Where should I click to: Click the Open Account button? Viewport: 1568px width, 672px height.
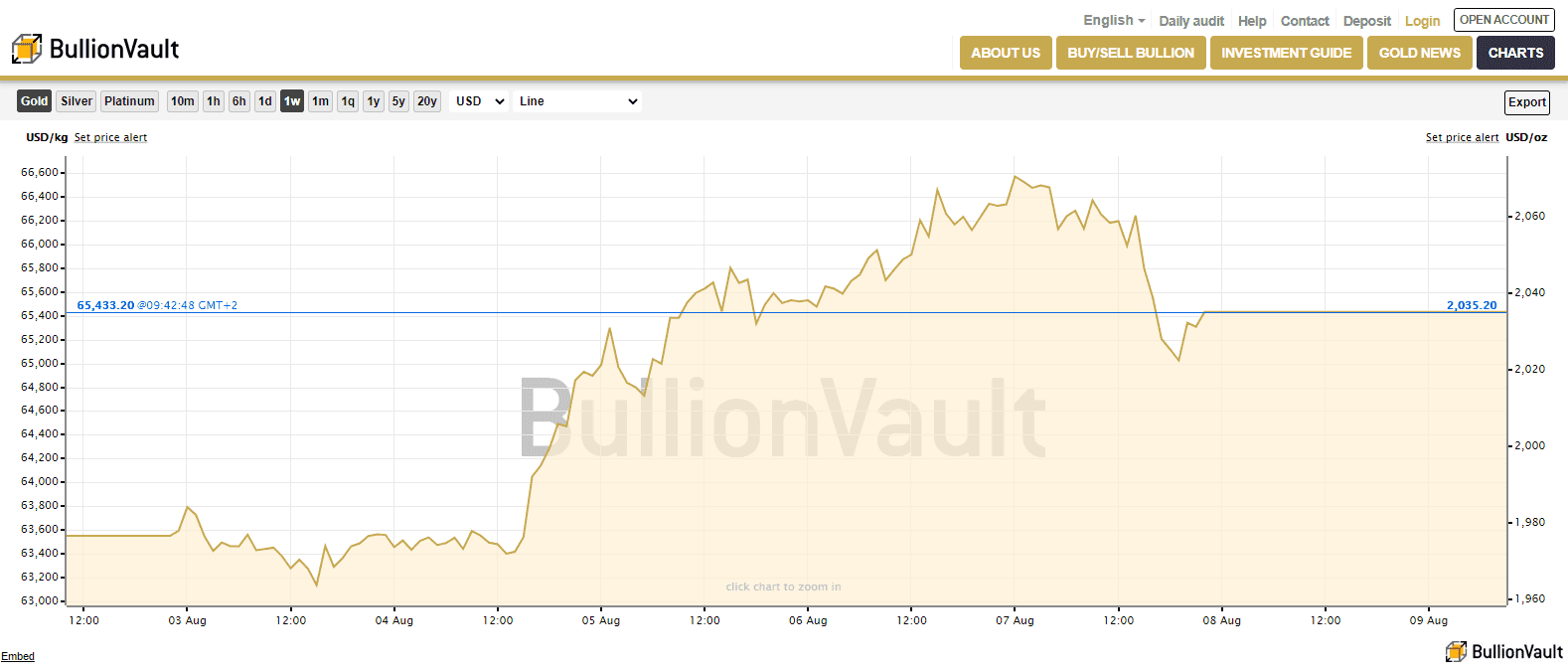[1503, 20]
